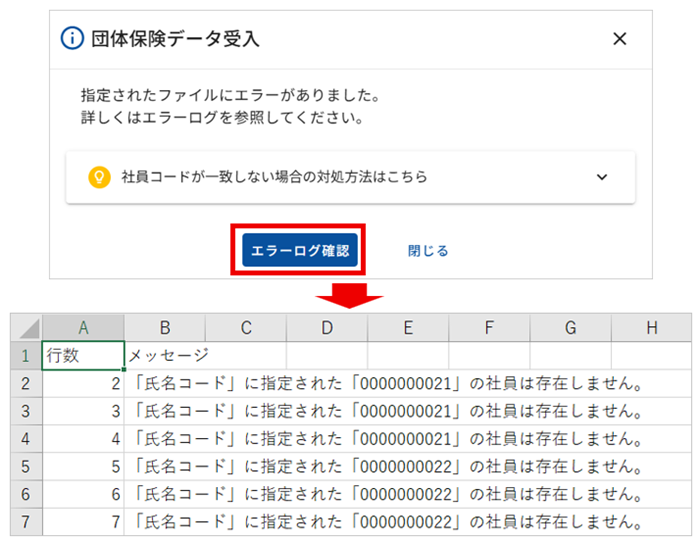Select column E header
Image resolution: width=700 pixels, height=543 pixels.
(x=408, y=328)
